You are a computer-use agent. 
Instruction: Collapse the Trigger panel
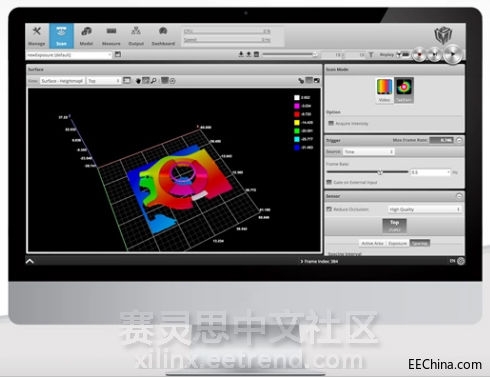pos(459,140)
